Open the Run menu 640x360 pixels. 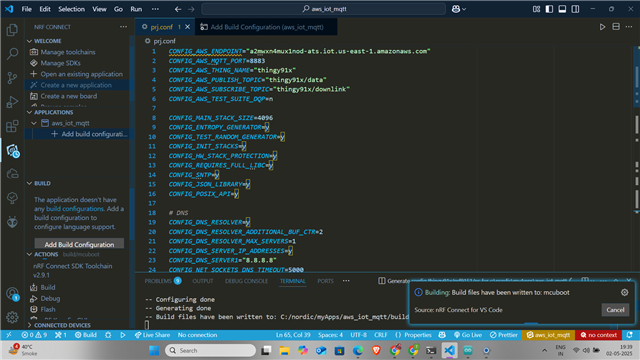tap(136, 9)
